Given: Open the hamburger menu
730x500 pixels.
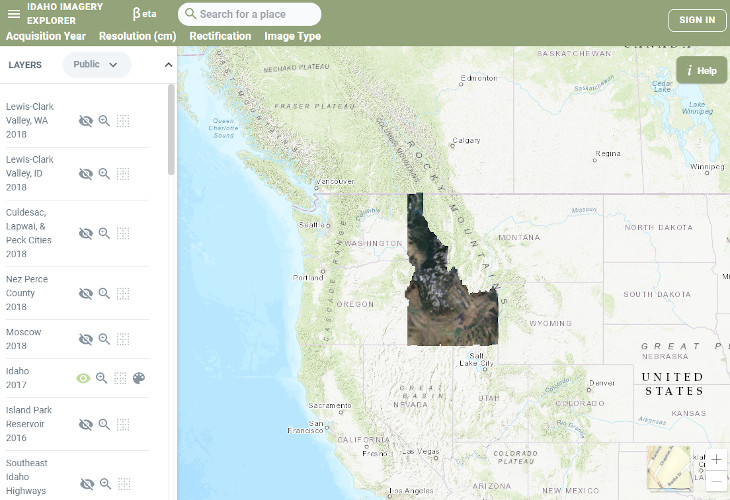Looking at the screenshot, I should click(x=14, y=14).
